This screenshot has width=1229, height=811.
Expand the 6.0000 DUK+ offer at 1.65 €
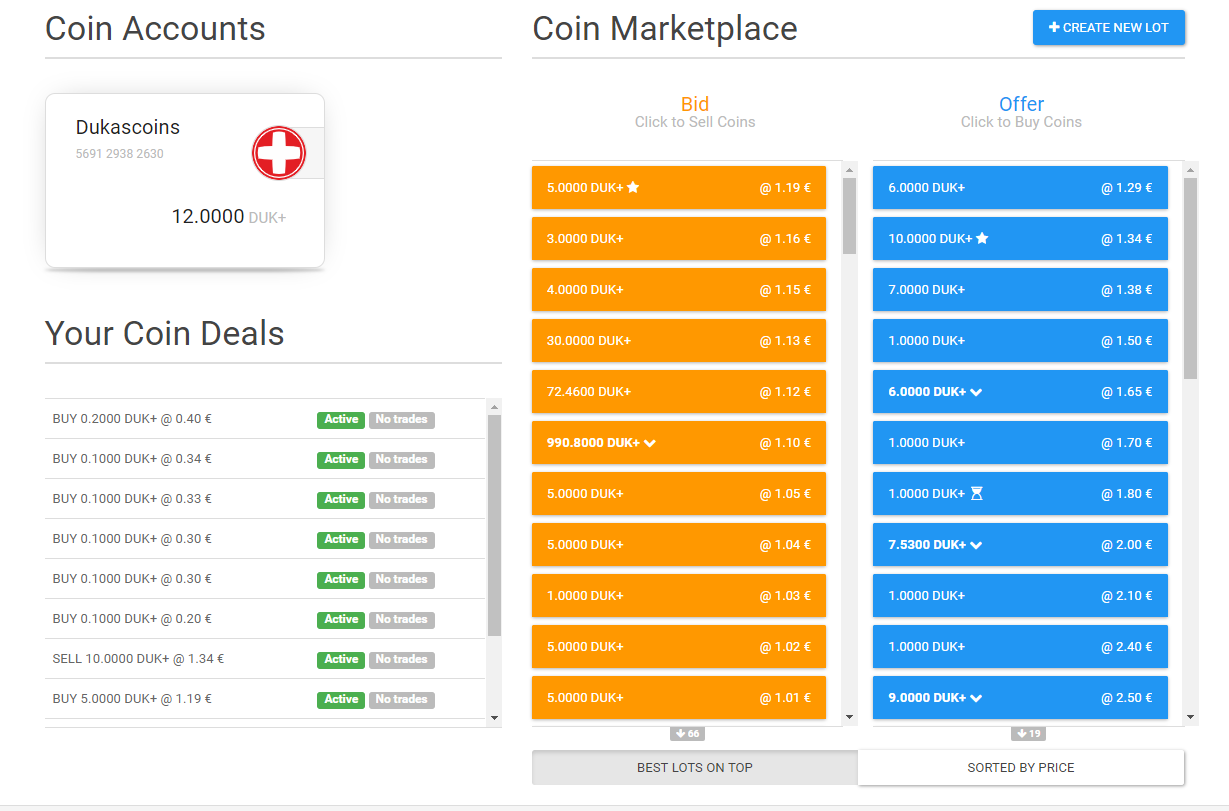coord(976,392)
